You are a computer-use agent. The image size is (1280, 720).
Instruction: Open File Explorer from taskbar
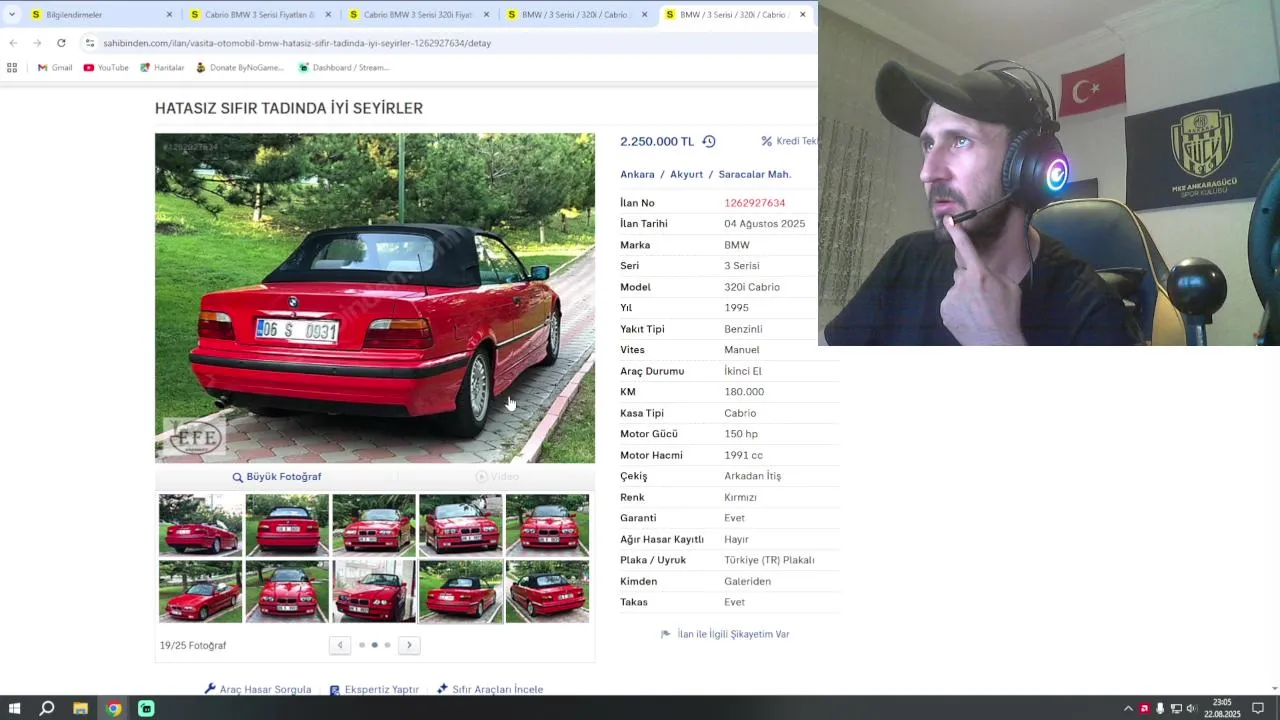80,708
